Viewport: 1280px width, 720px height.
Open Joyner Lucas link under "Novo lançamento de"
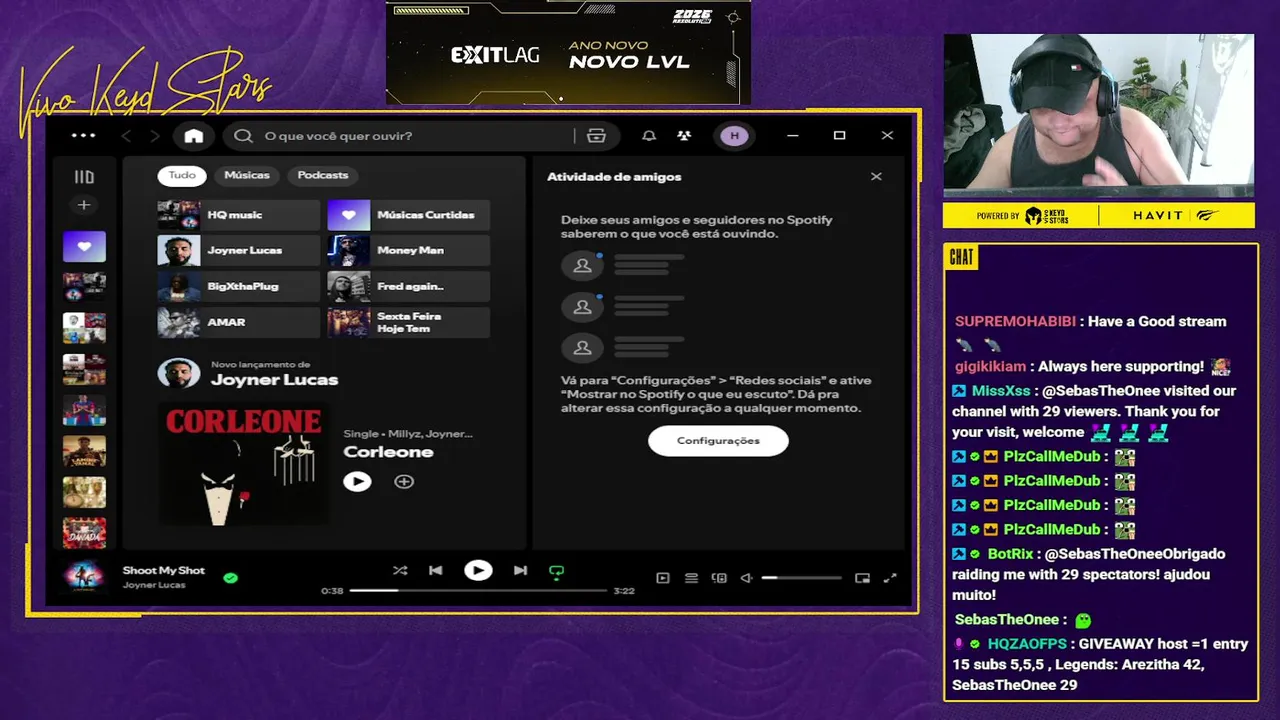274,380
